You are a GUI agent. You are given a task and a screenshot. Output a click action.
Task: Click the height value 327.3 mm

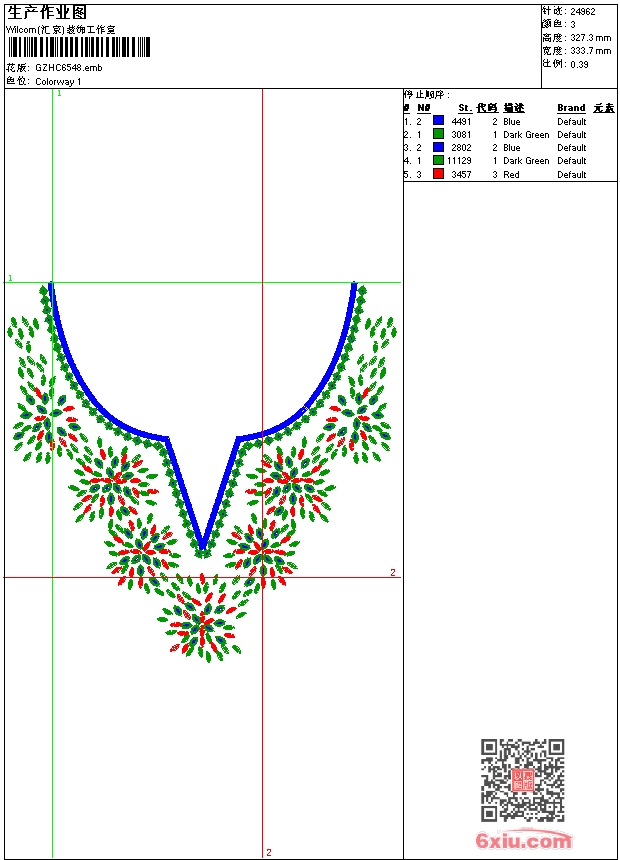pos(590,37)
